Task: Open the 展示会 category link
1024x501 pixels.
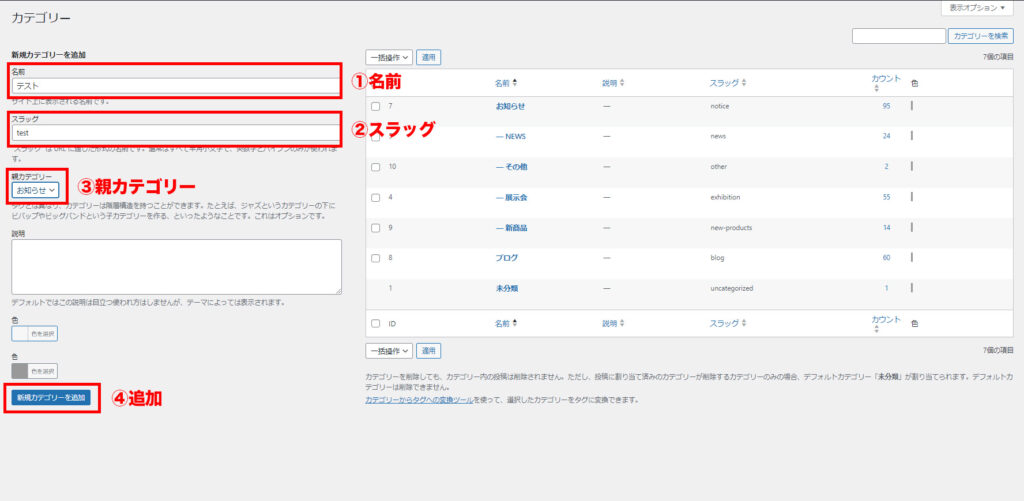Action: click(513, 197)
